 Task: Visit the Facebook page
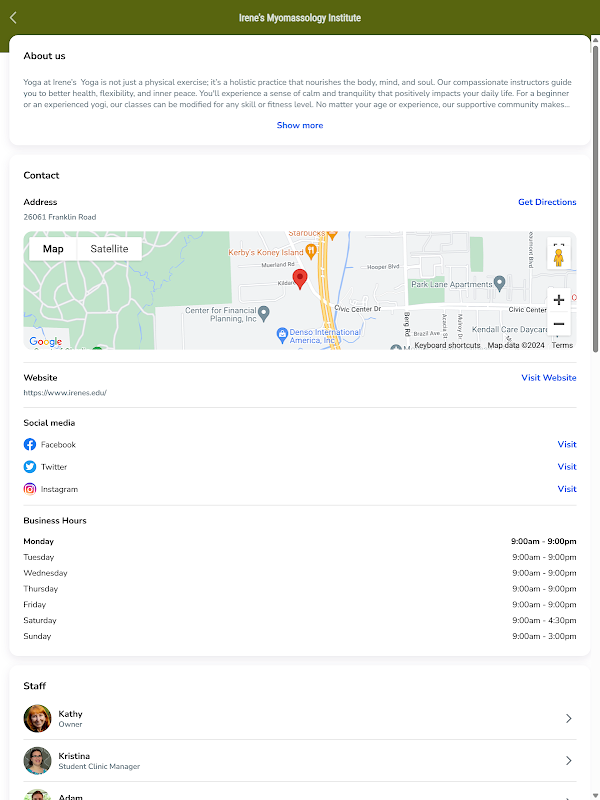567,444
